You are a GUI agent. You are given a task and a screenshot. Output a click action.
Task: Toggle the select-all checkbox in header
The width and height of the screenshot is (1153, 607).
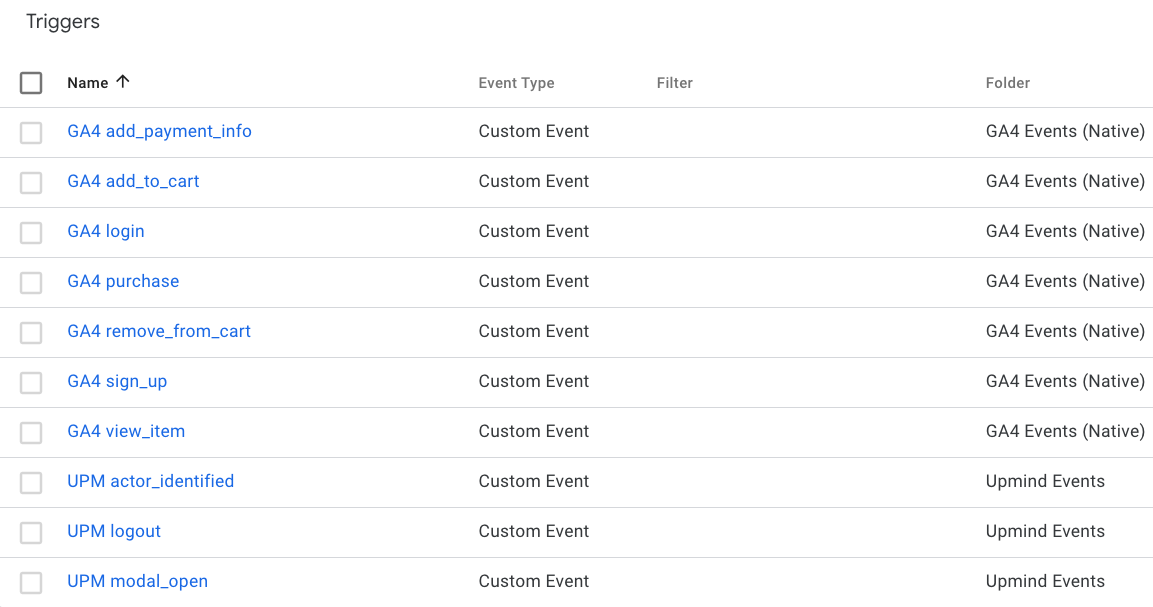[x=31, y=83]
